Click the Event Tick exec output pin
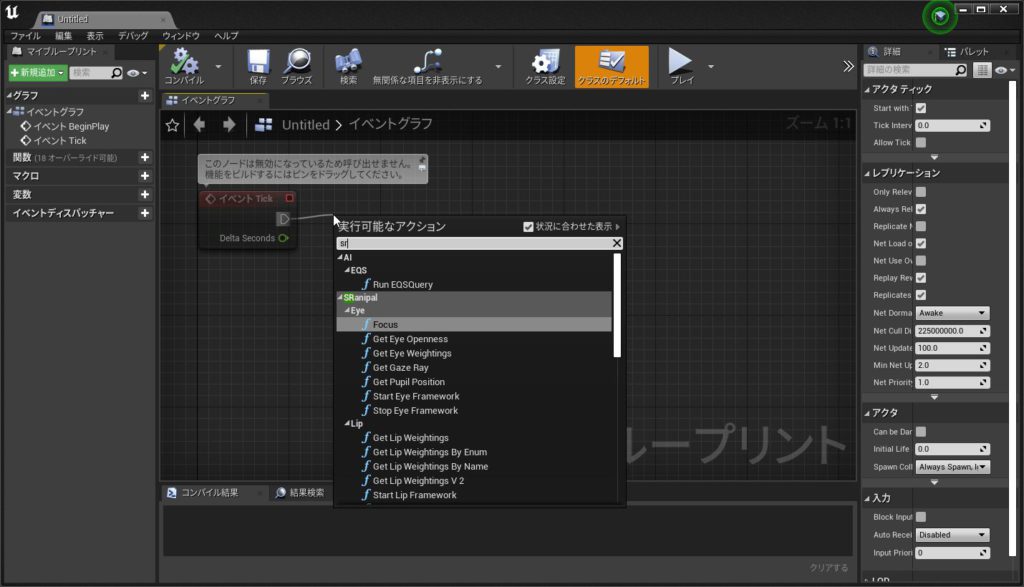Image resolution: width=1024 pixels, height=587 pixels. [283, 219]
